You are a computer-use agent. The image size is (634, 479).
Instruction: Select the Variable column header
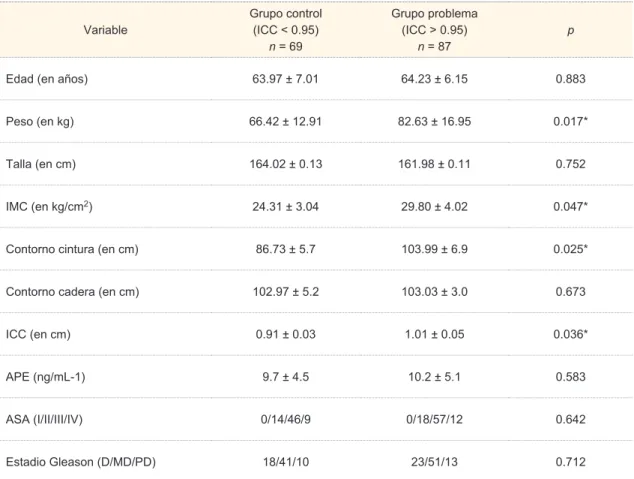pyautogui.click(x=105, y=30)
